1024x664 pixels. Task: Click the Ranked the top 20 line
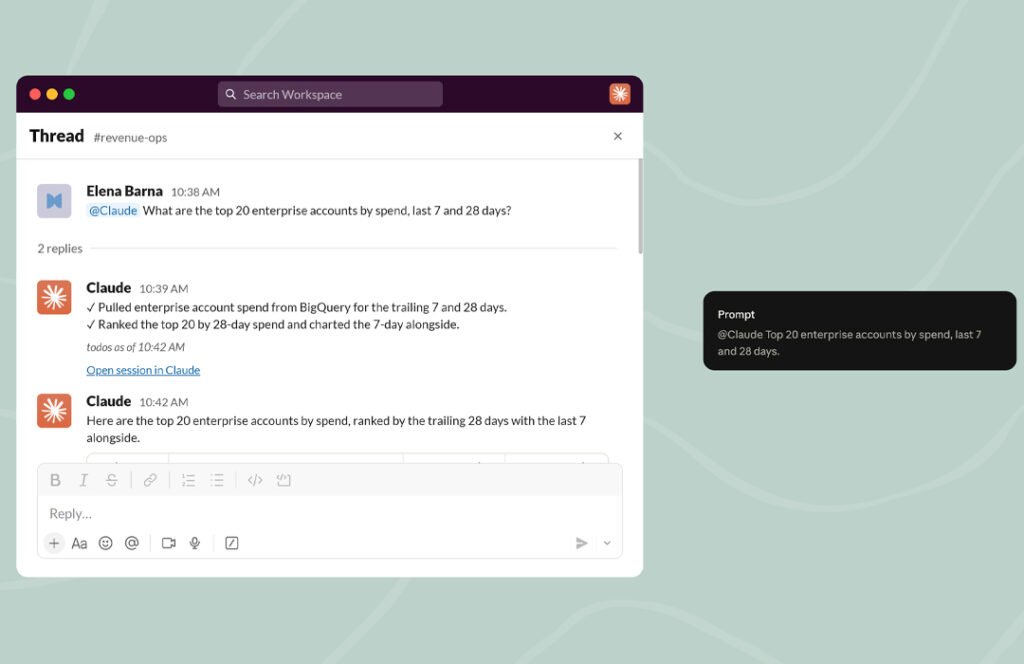point(273,324)
